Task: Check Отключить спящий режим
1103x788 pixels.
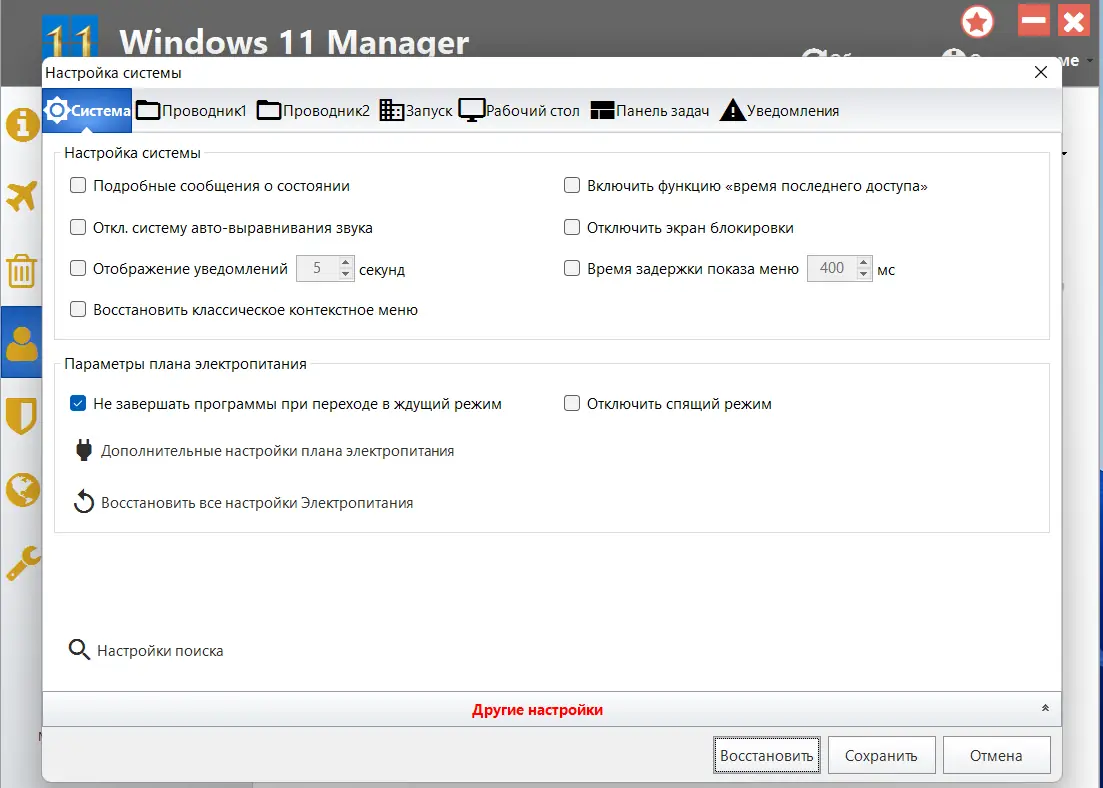Action: click(x=572, y=403)
